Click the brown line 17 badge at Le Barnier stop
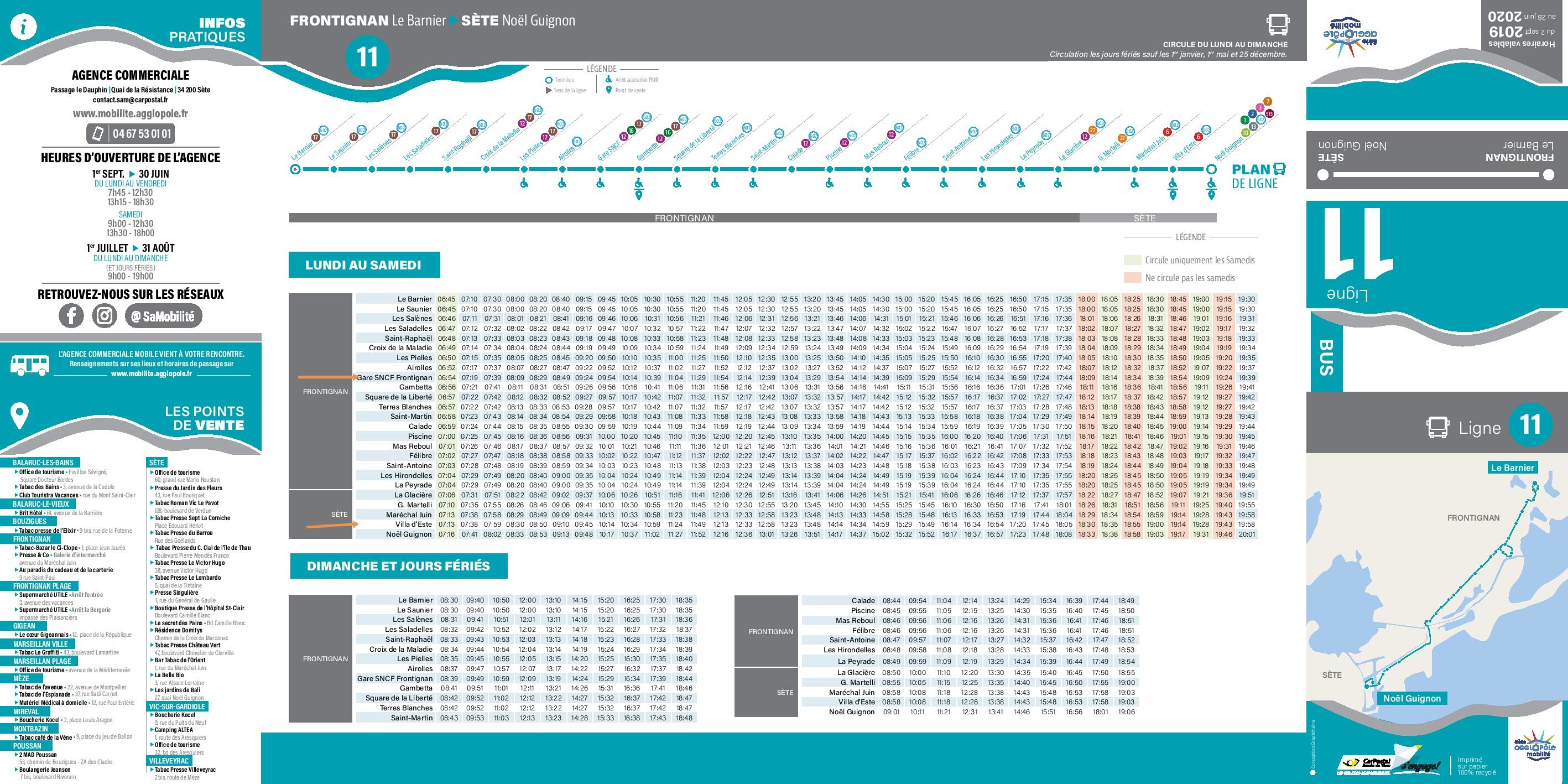The width and height of the screenshot is (1568, 784). tap(315, 138)
